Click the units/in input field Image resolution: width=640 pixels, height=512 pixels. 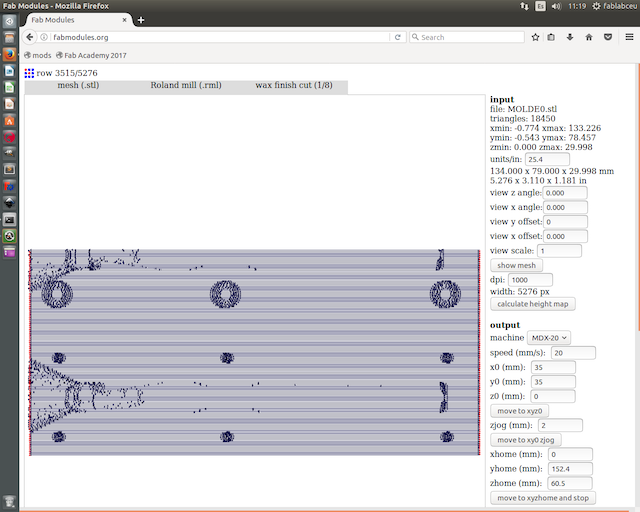547,160
